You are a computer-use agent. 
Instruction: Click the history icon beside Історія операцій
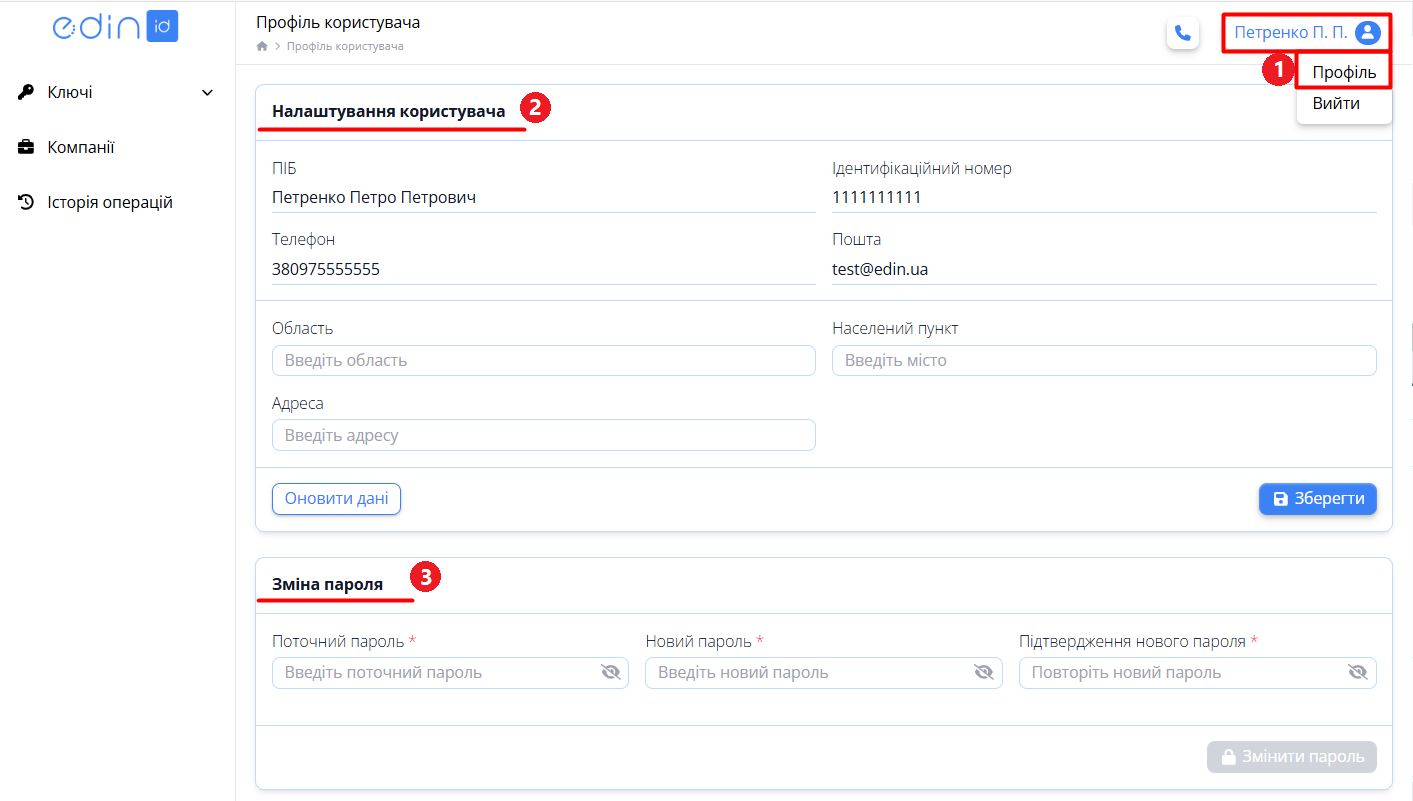point(26,202)
